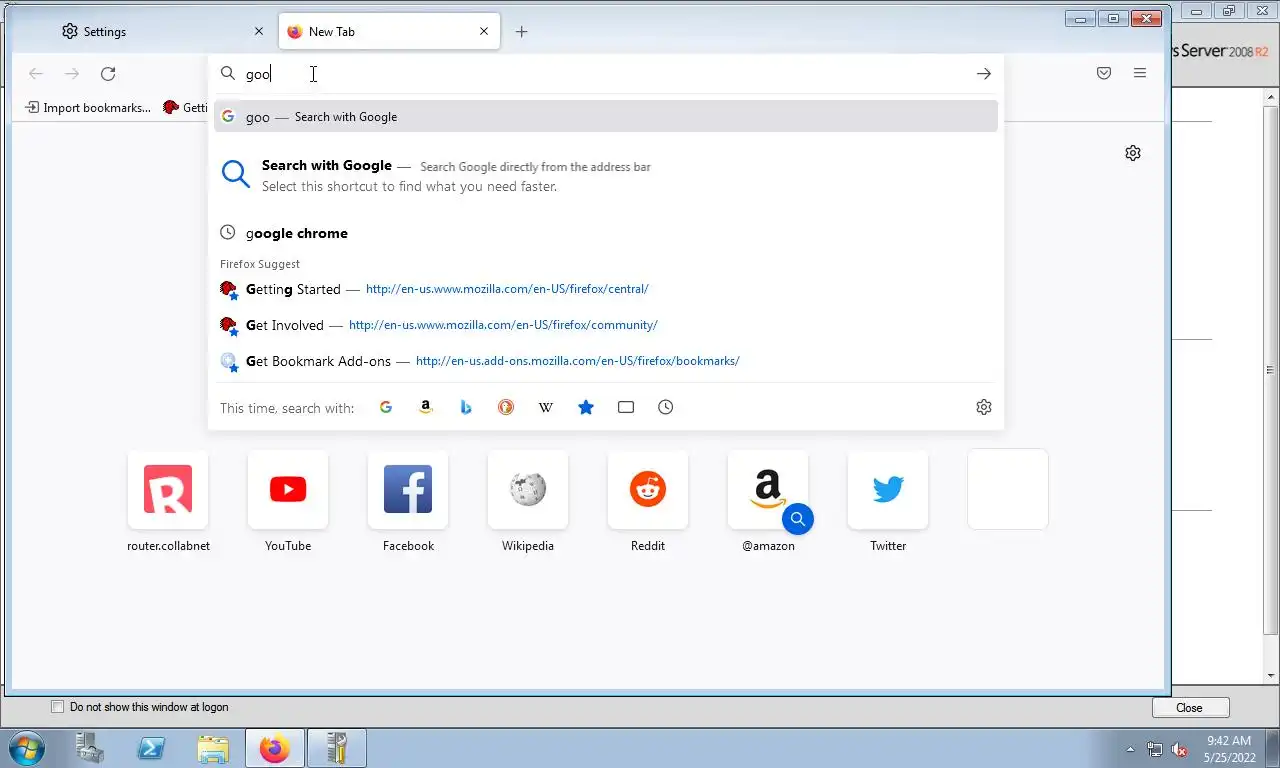Search this time with Wikipedia icon
Image resolution: width=1280 pixels, height=768 pixels.
click(546, 407)
